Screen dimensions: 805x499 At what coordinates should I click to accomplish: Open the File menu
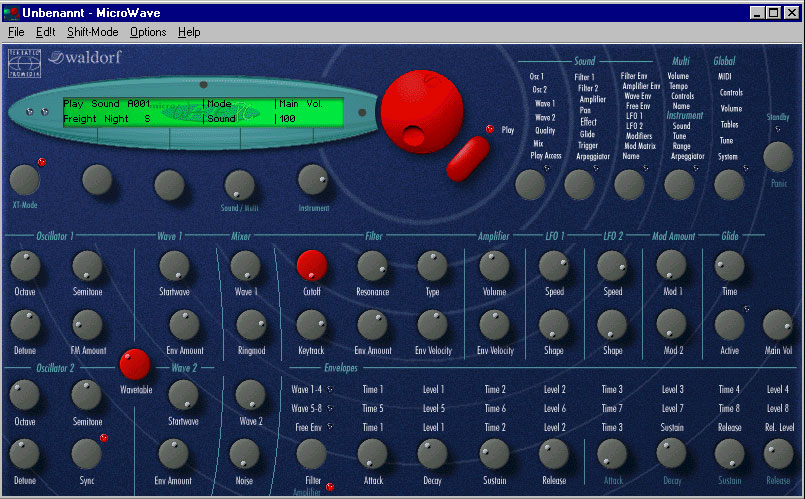coord(16,32)
